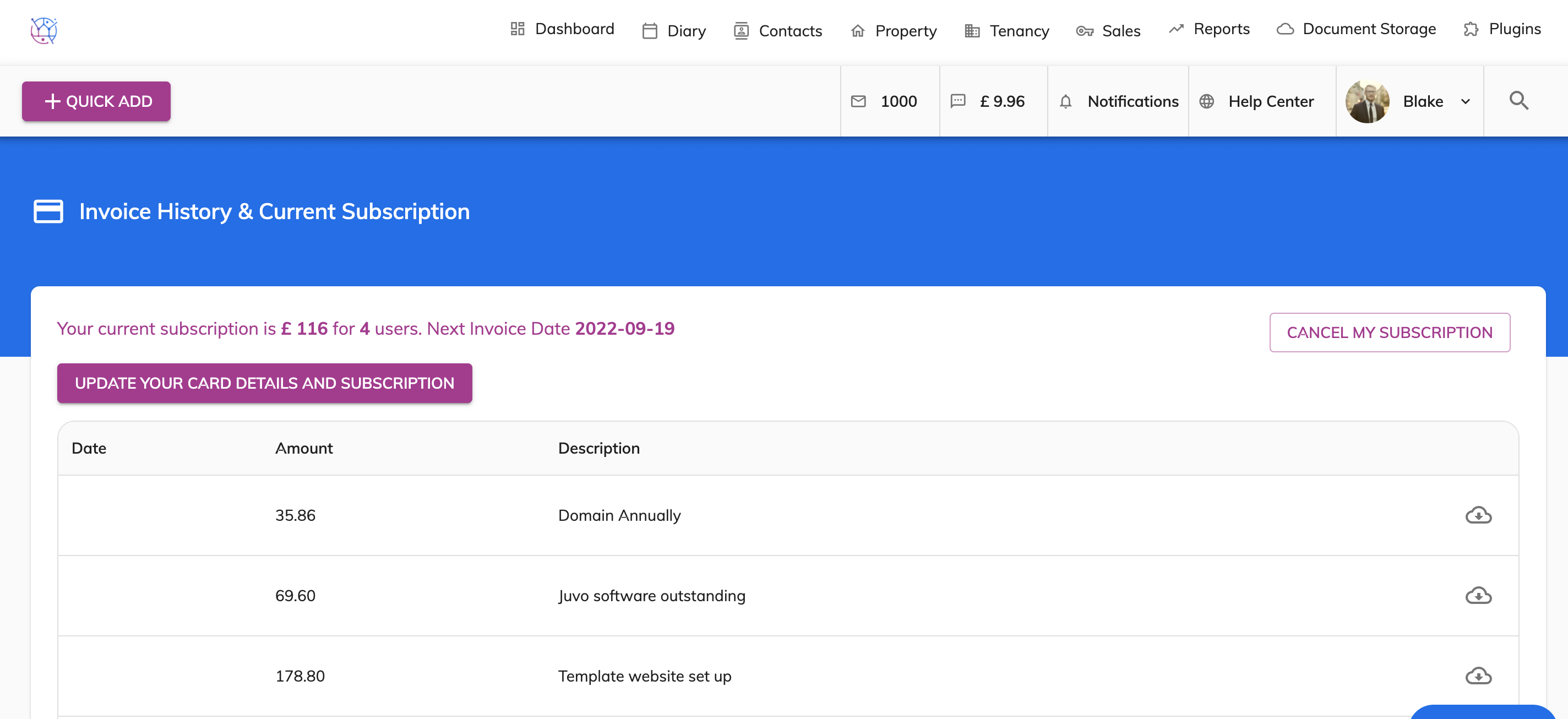Viewport: 1568px width, 719px height.
Task: Click the Quick Add button
Action: (x=96, y=101)
